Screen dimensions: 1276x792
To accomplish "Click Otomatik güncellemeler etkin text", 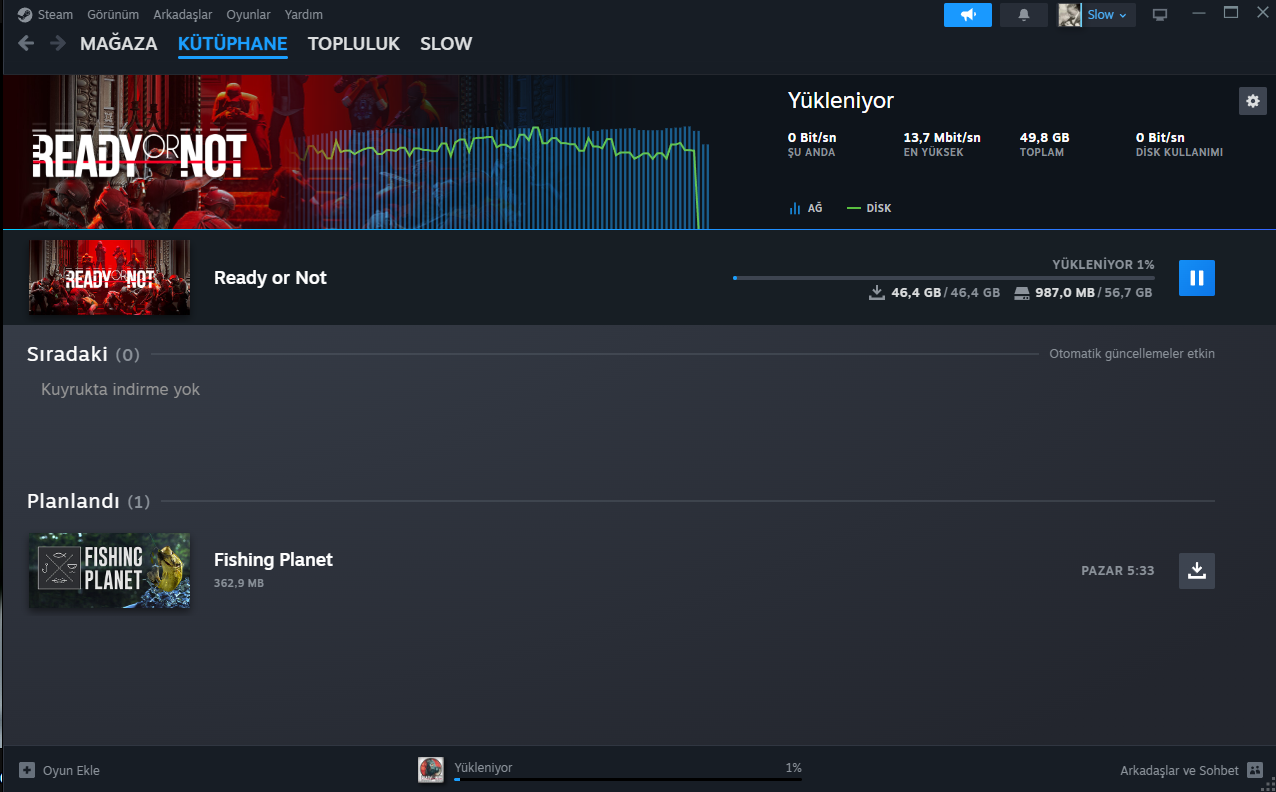I will (1132, 354).
